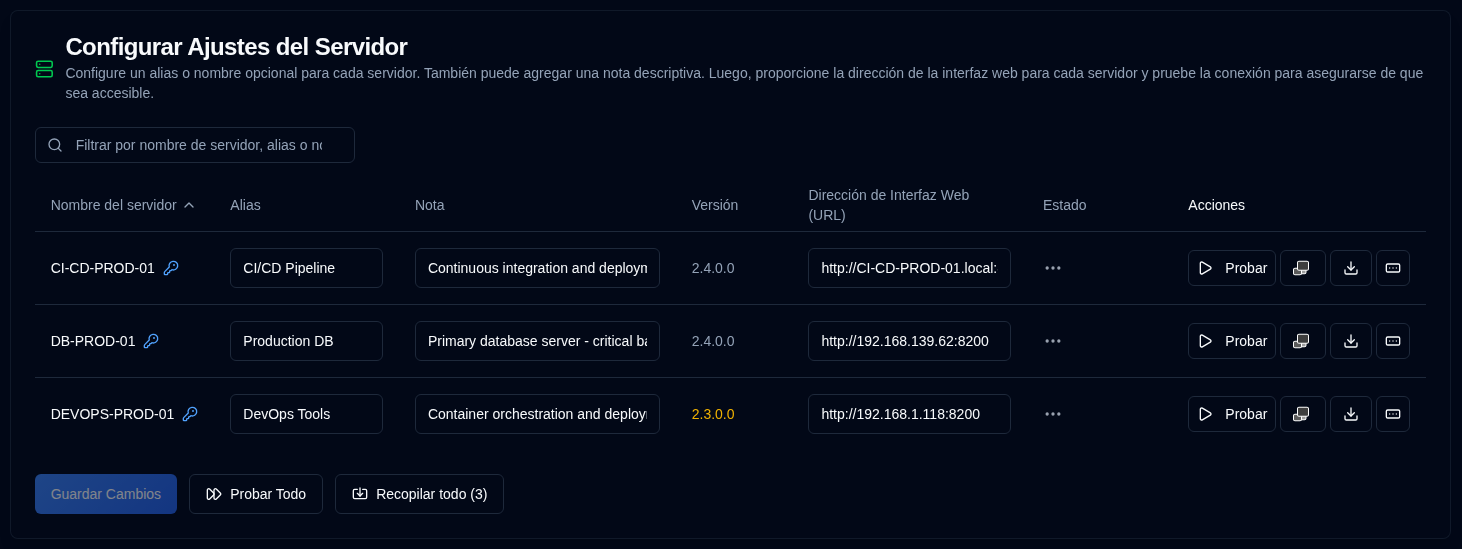
Task: Click the CI-CD-PROD-01 server name
Action: [103, 268]
